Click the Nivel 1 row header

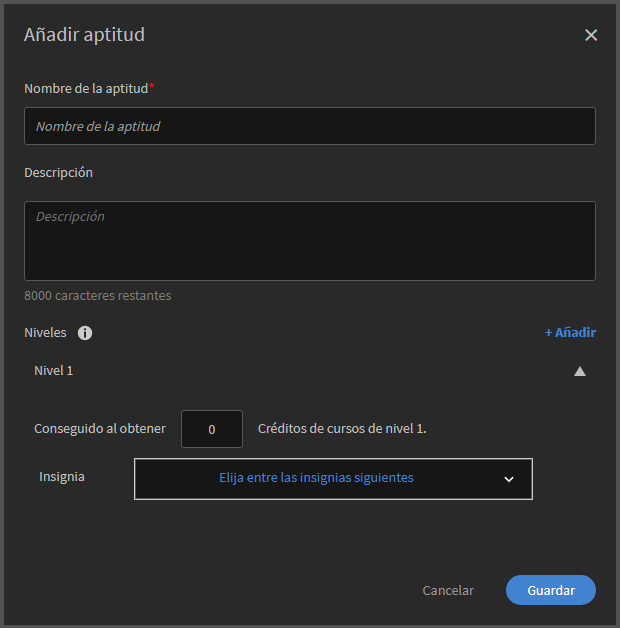[x=54, y=370]
